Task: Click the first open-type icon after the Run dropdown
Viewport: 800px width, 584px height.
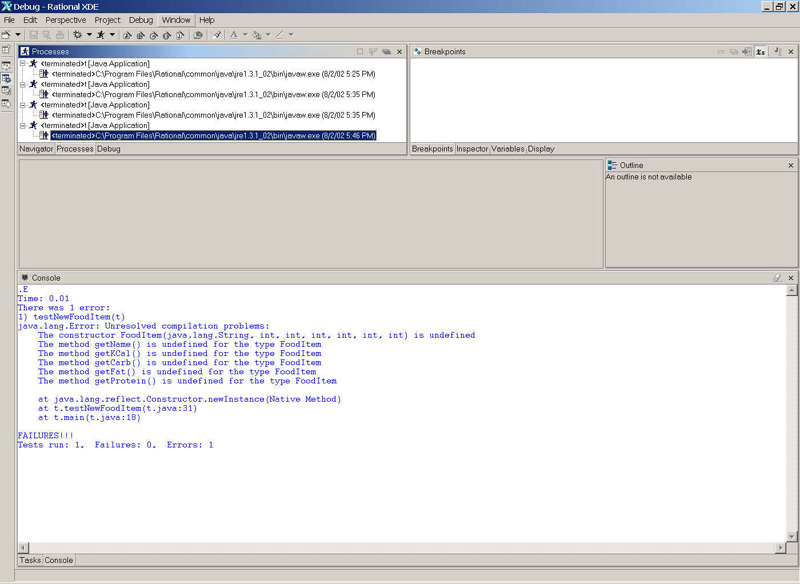Action: tap(128, 35)
